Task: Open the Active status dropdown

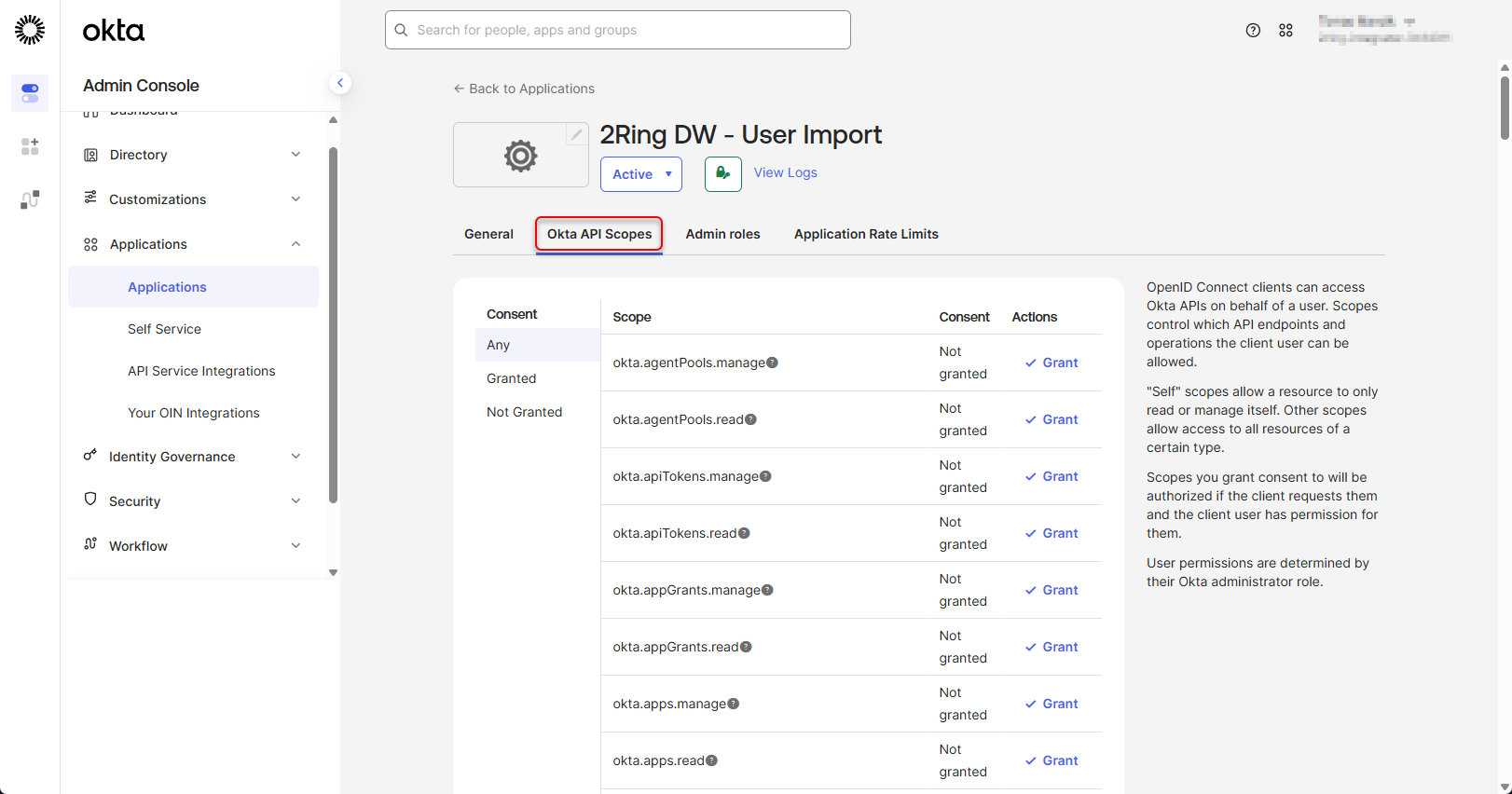Action: coord(641,174)
